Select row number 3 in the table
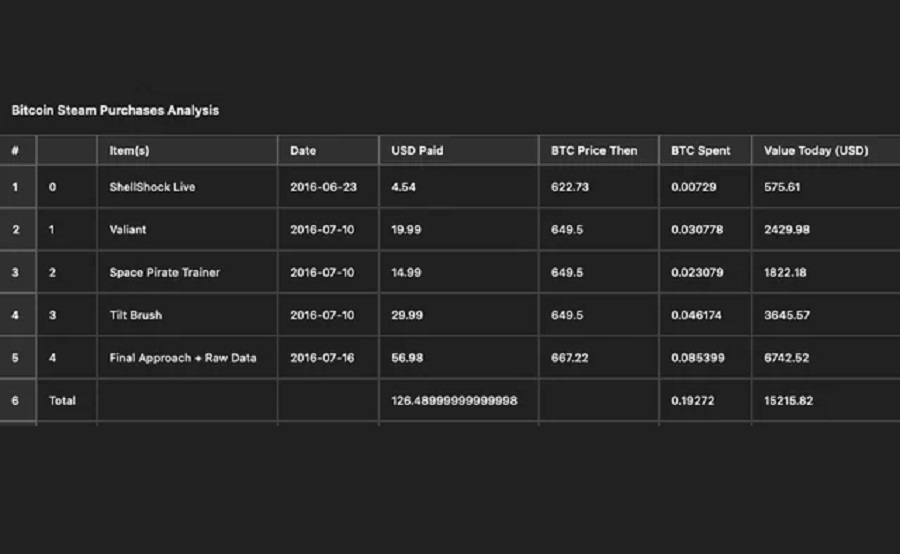The height and width of the screenshot is (554, 900). (16, 273)
